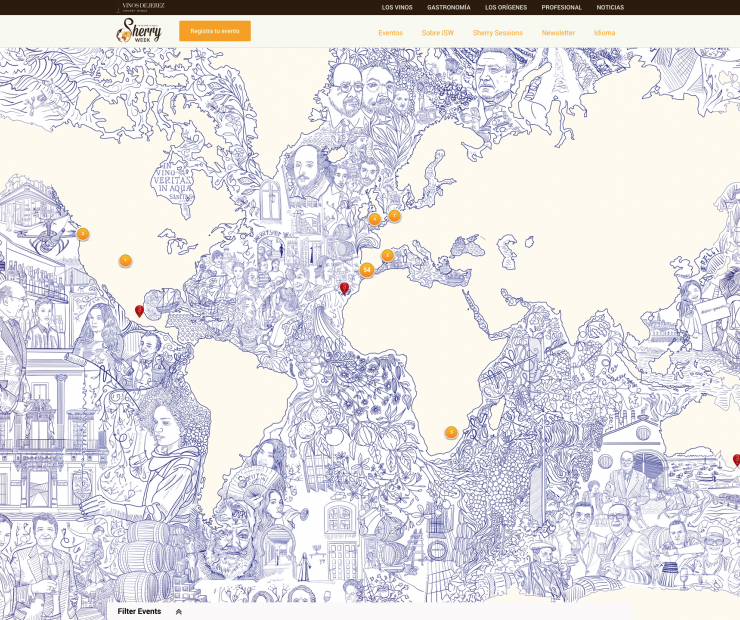
Task: Click the Registra tu evento button
Action: point(215,31)
